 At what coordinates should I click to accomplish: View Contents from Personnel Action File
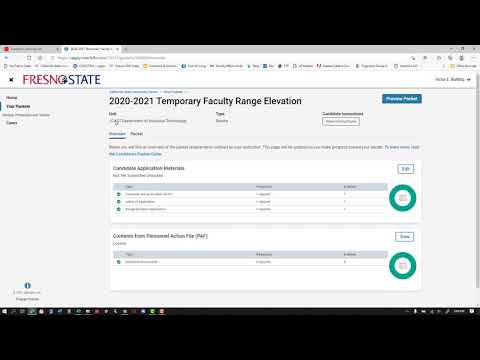click(405, 237)
